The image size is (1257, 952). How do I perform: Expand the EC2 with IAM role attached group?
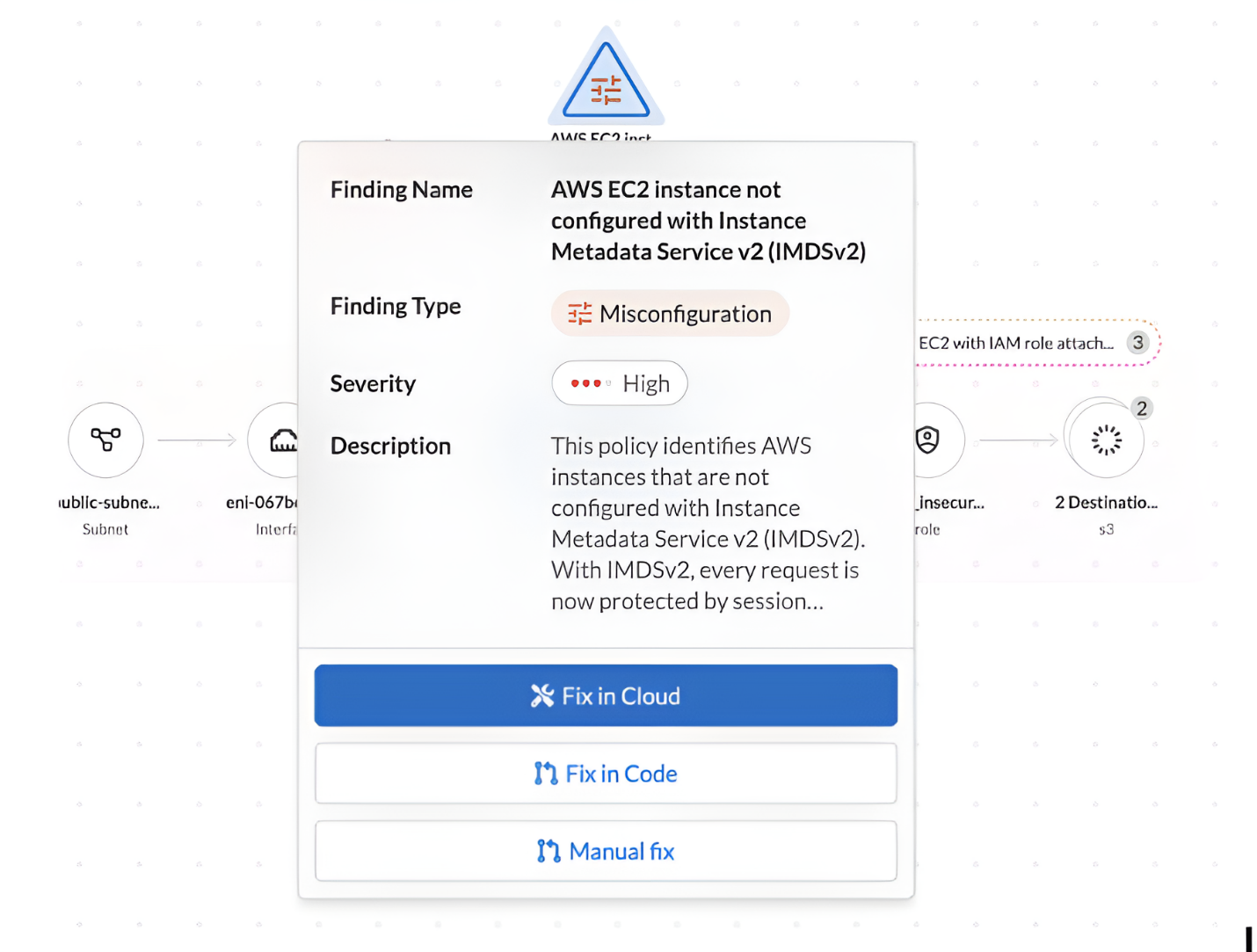tap(1015, 343)
